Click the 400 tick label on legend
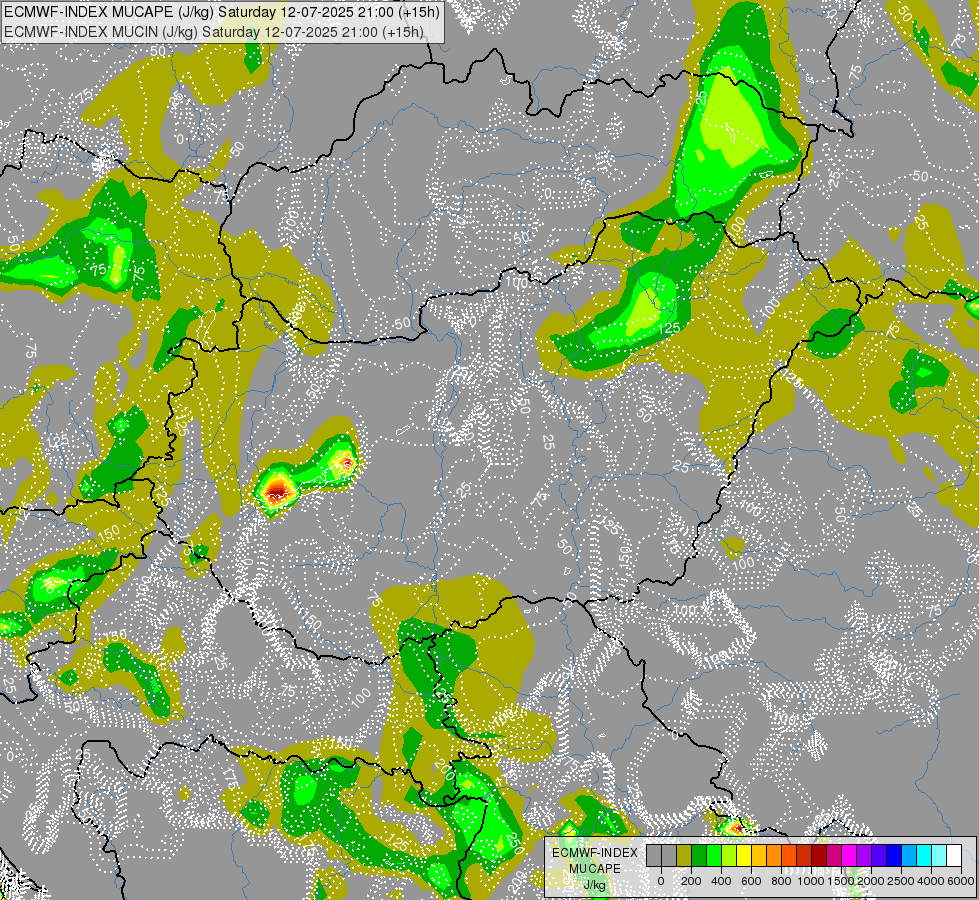Screen dimensions: 979x900 click(x=721, y=881)
